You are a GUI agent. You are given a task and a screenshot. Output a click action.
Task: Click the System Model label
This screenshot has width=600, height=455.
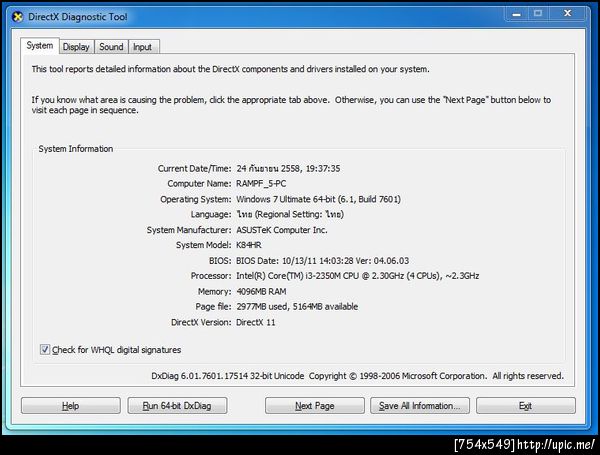coord(204,245)
